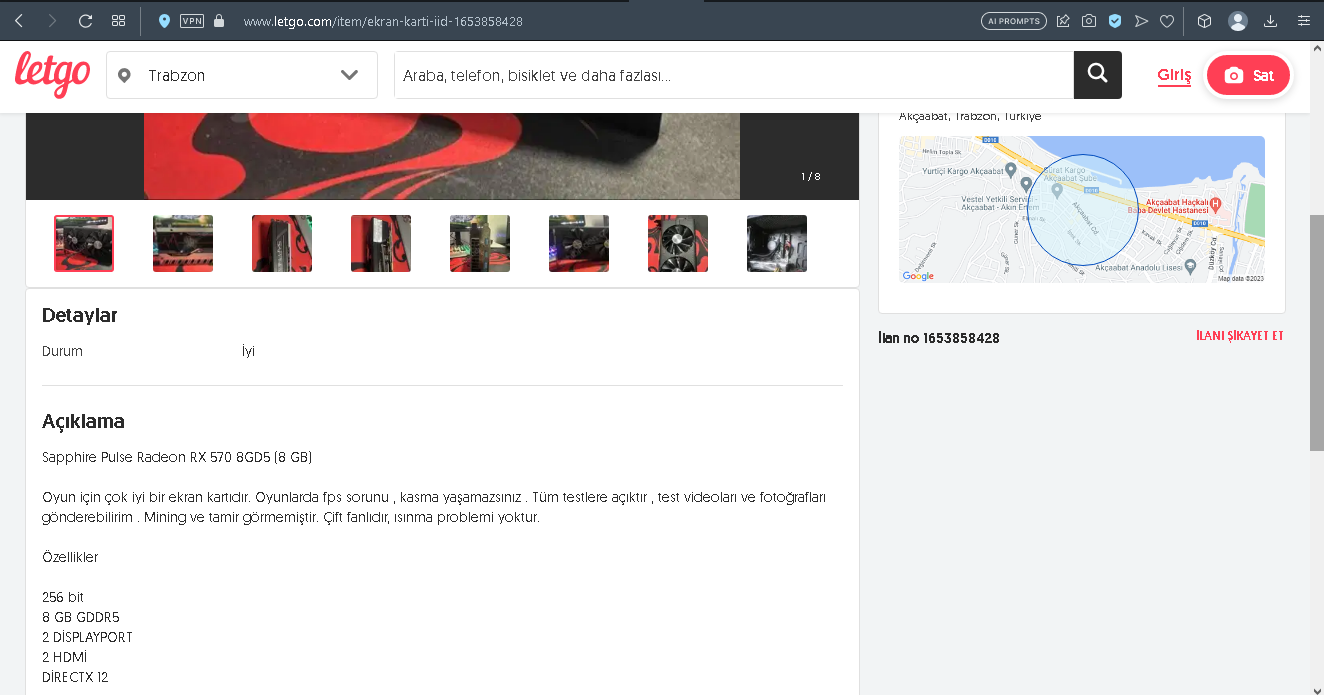Click the DİRECTX 12 line
1324x695 pixels.
[x=75, y=677]
